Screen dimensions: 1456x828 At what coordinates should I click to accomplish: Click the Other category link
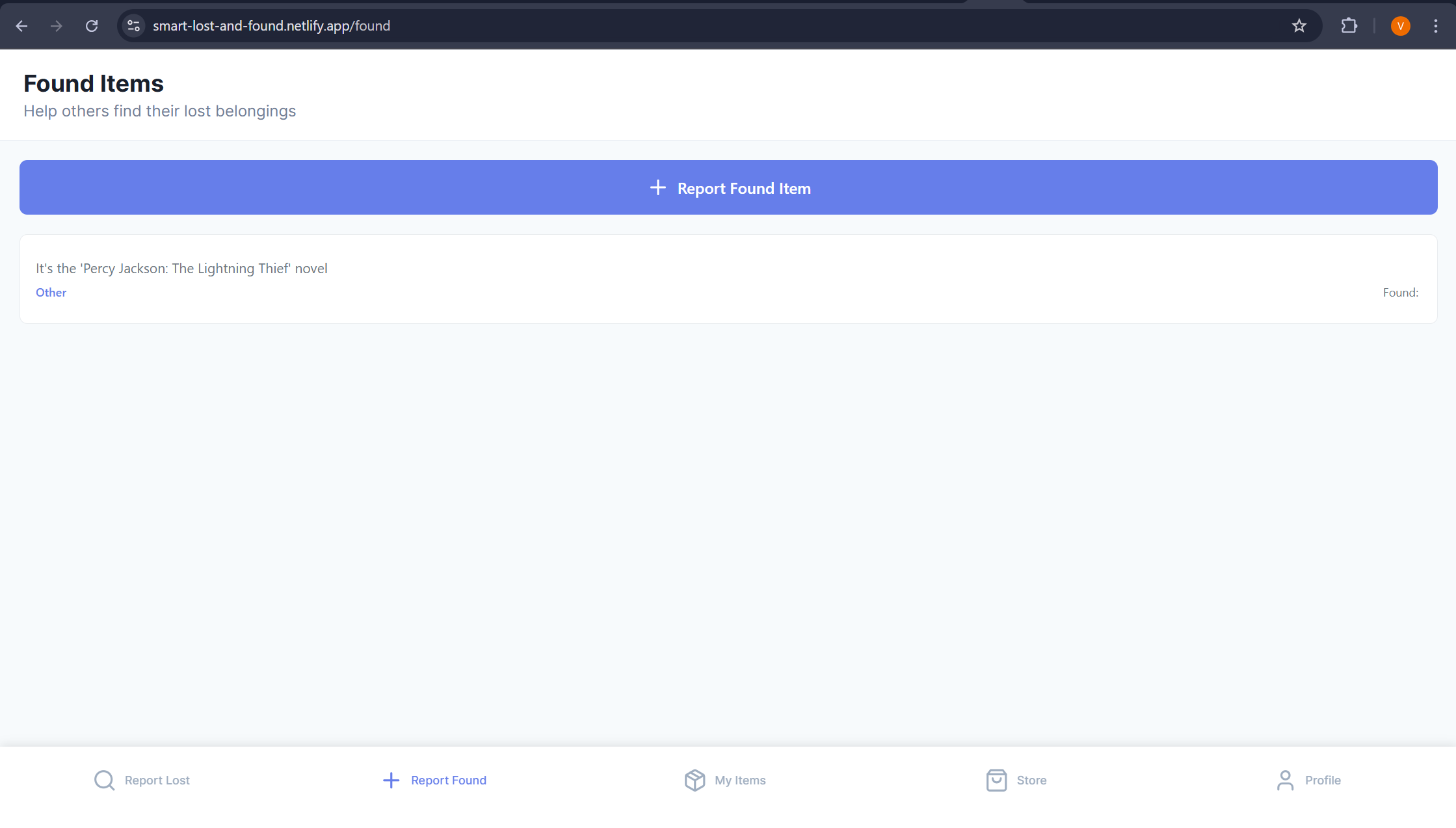[51, 293]
